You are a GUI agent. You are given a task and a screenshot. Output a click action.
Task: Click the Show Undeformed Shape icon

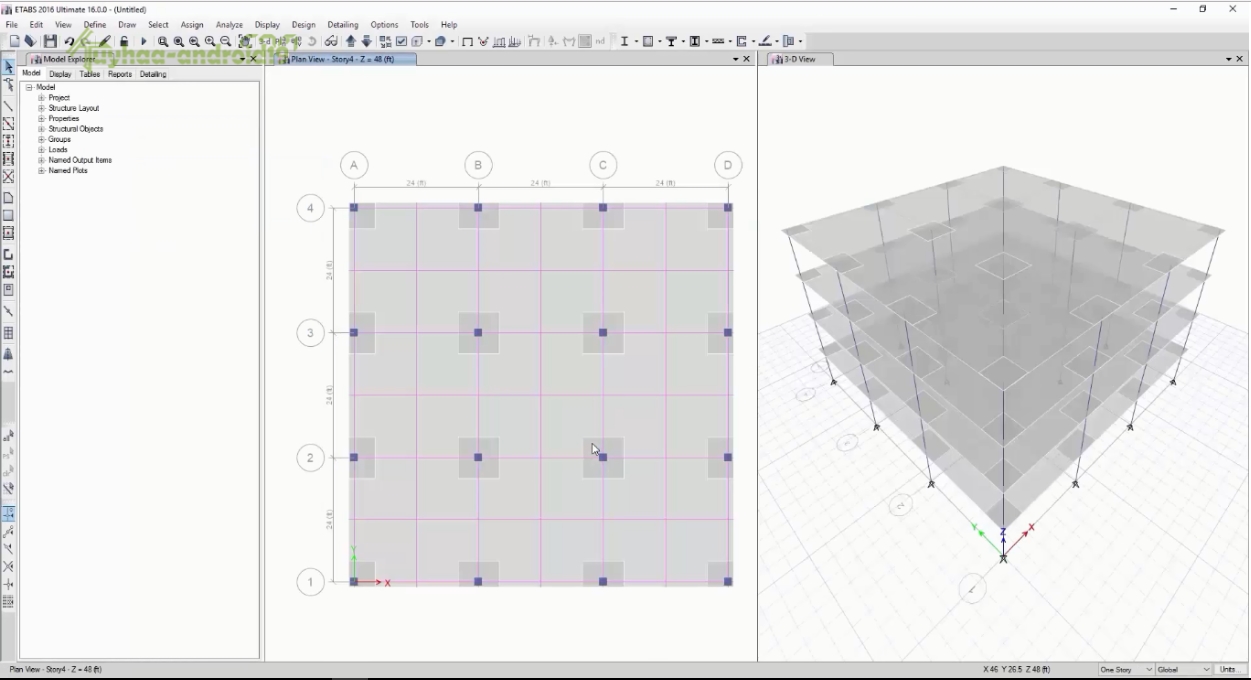tap(467, 41)
